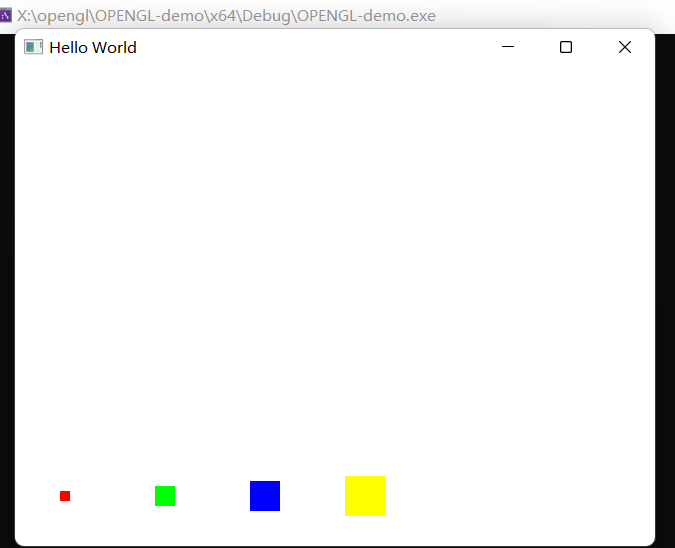The image size is (675, 548).
Task: Click the OPENGL-demo.exe console title text
Action: tap(226, 16)
